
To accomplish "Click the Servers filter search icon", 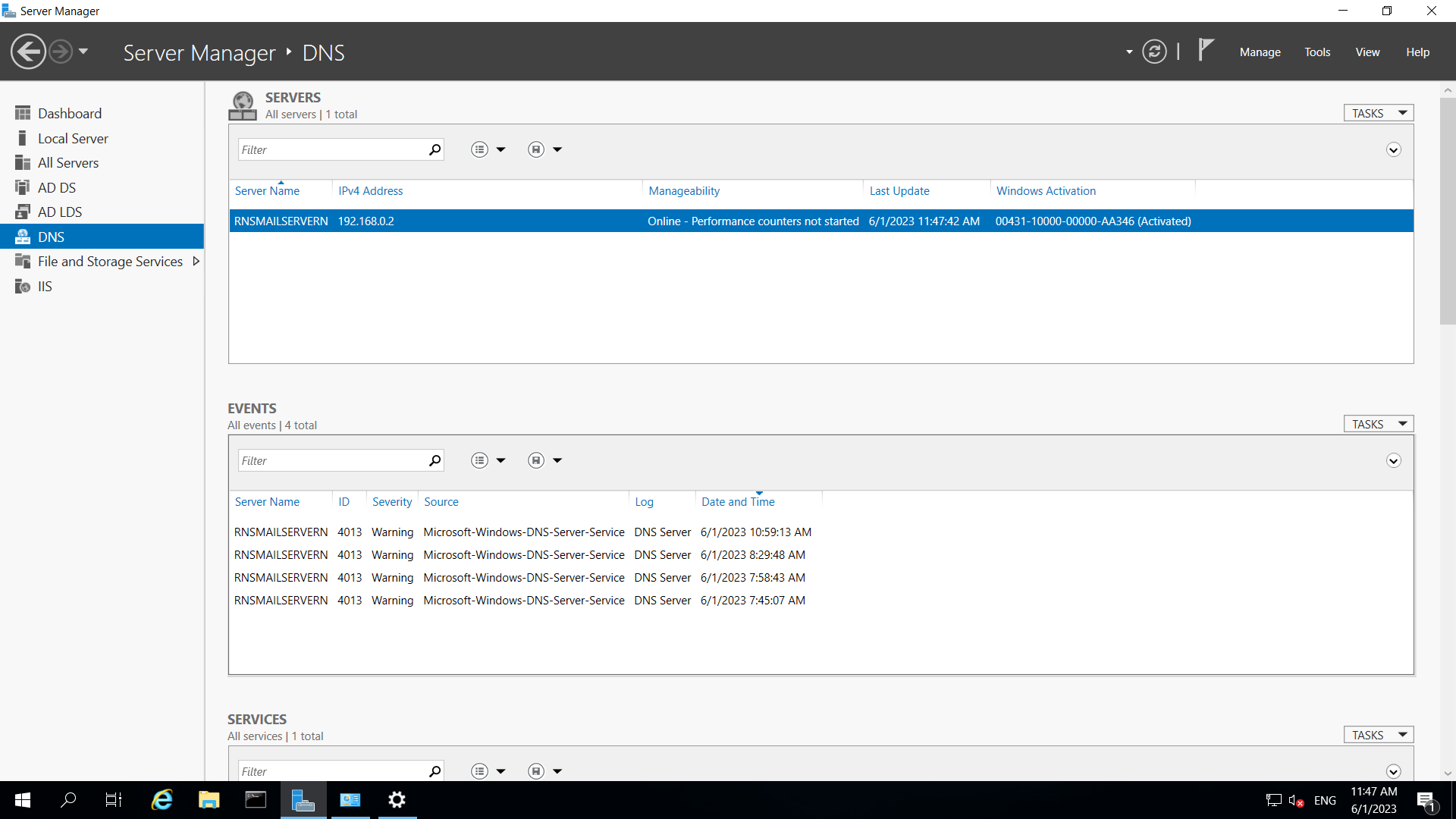I will (x=435, y=149).
